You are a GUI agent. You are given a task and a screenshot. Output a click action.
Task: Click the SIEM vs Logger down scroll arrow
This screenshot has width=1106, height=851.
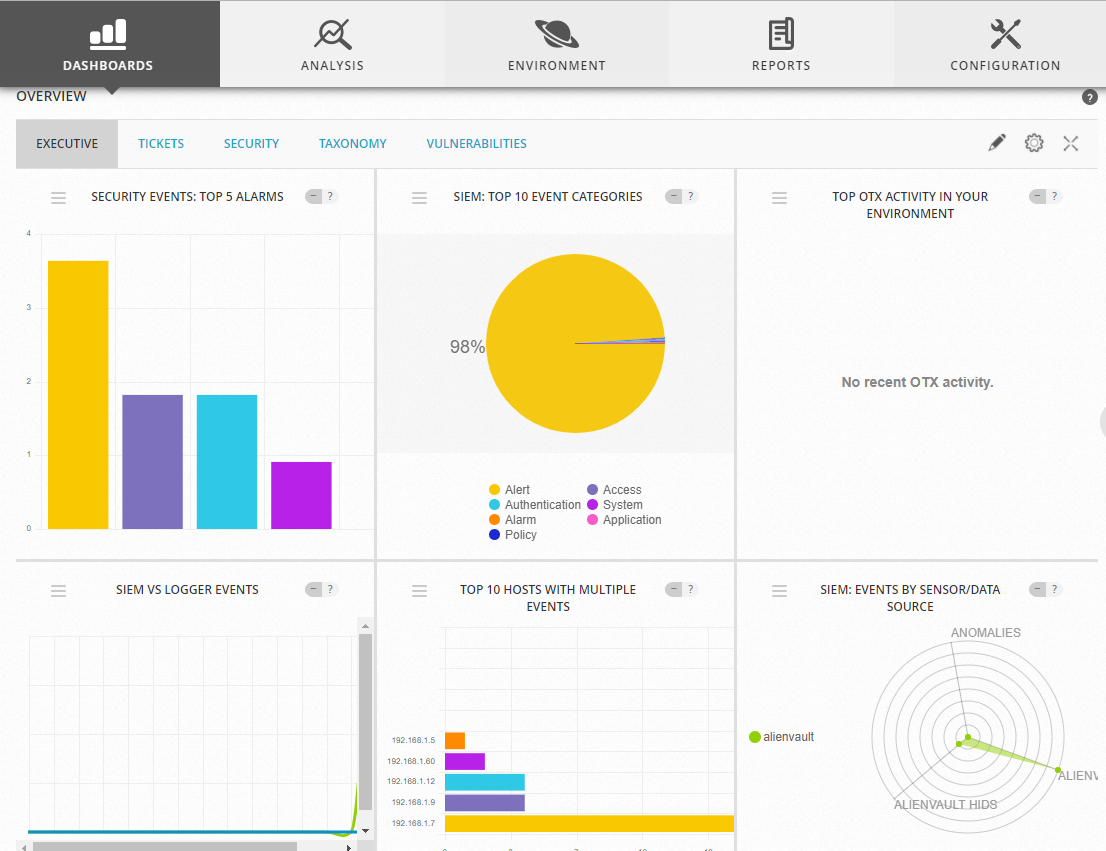coord(365,831)
